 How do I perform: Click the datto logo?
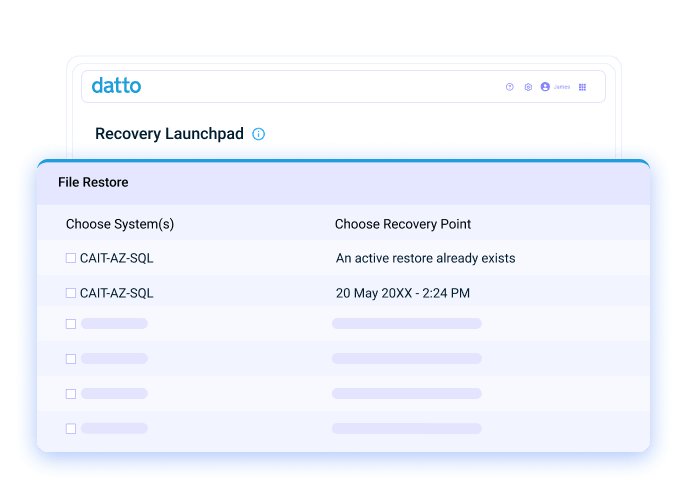click(x=116, y=86)
